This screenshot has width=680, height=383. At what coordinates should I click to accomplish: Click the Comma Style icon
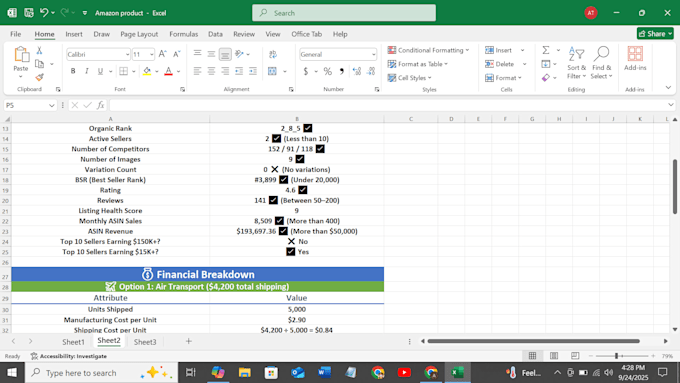click(x=342, y=71)
